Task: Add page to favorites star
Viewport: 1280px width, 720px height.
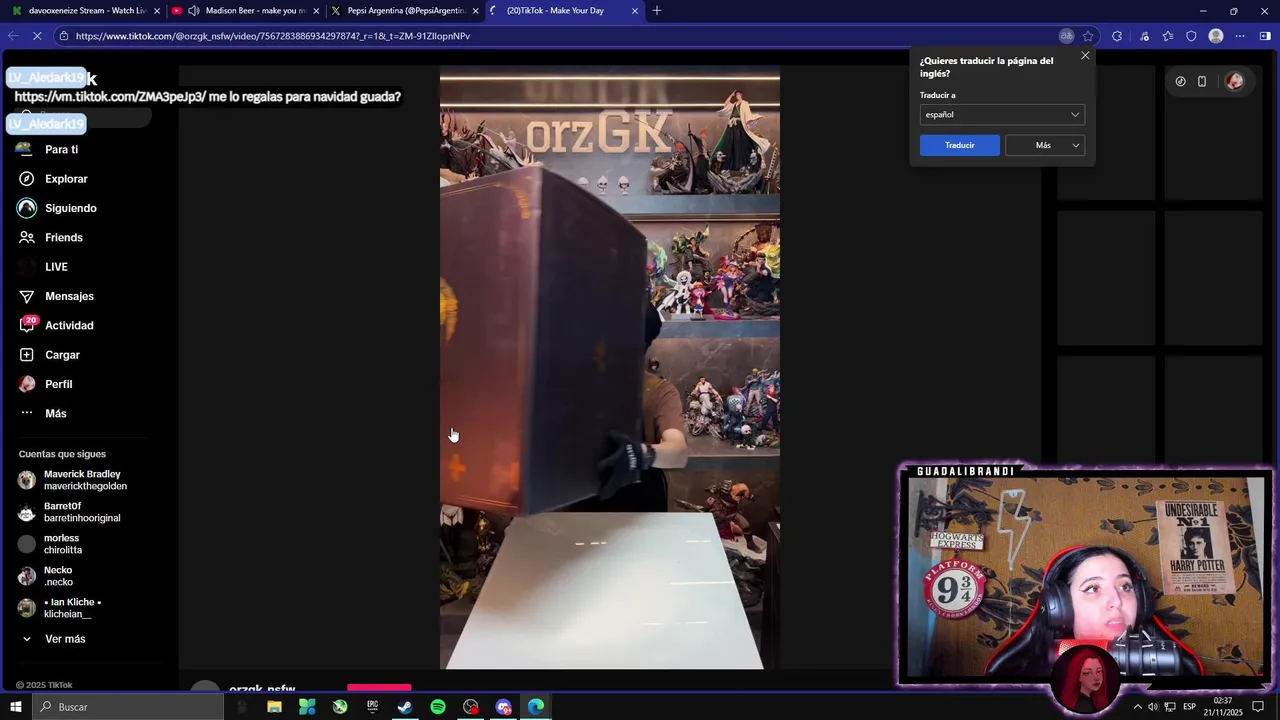Action: click(x=1088, y=36)
